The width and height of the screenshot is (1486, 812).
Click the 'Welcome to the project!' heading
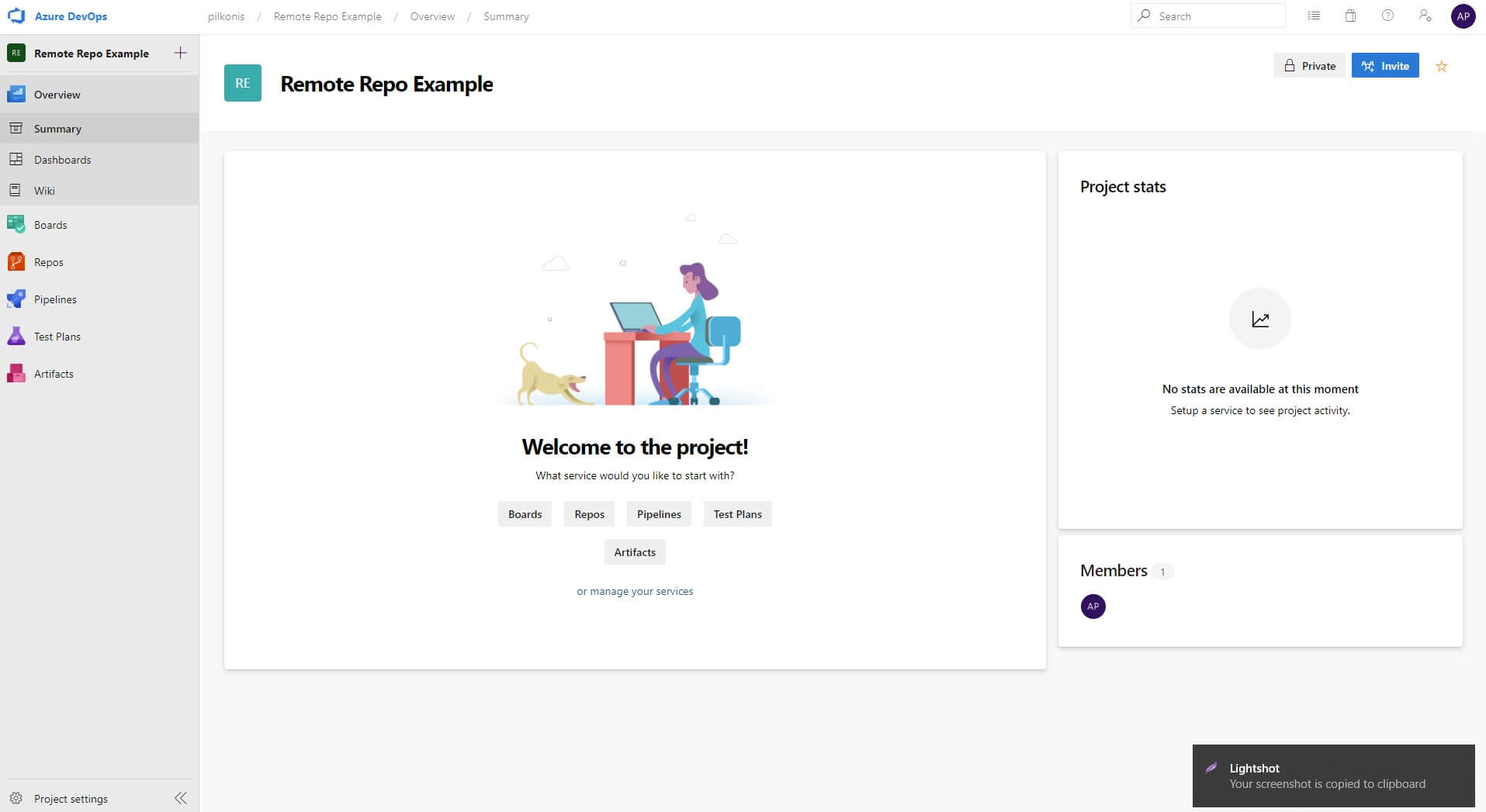pyautogui.click(x=635, y=447)
